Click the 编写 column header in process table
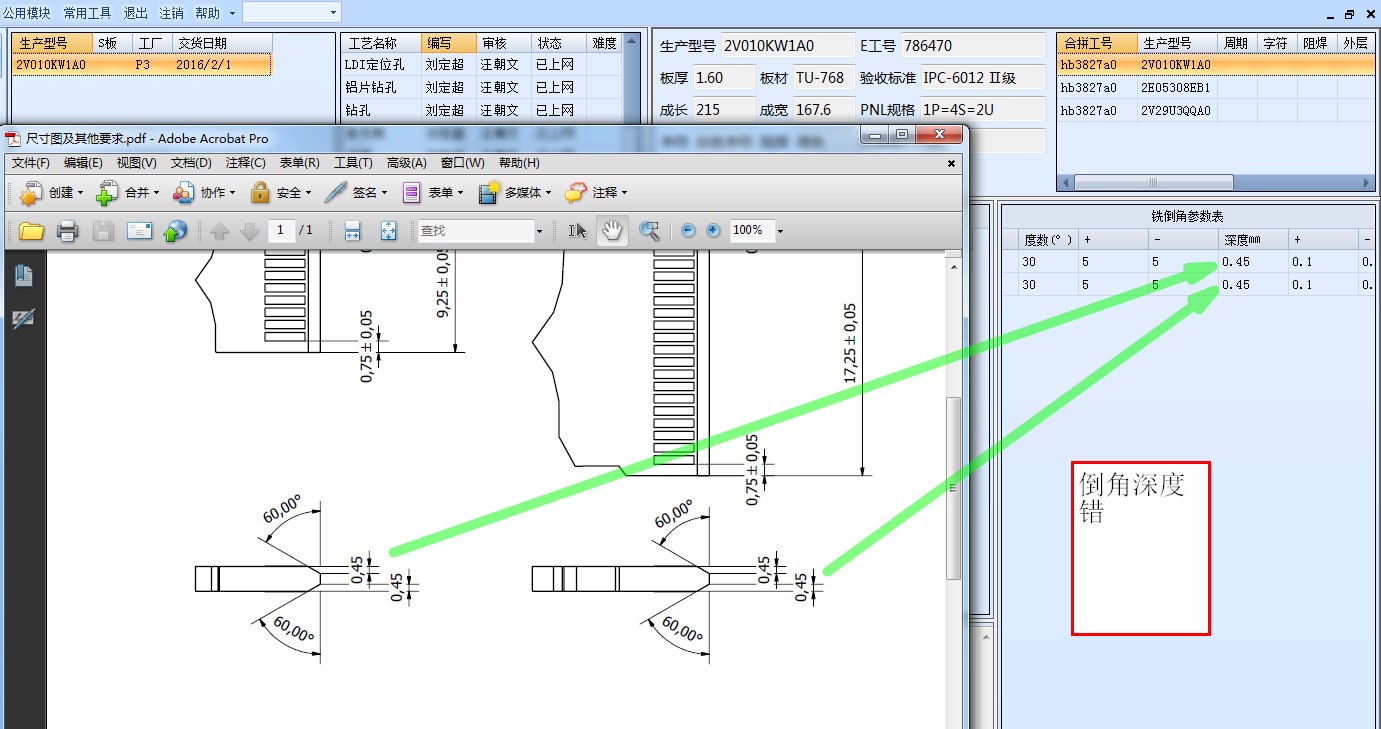1381x729 pixels. click(x=449, y=43)
